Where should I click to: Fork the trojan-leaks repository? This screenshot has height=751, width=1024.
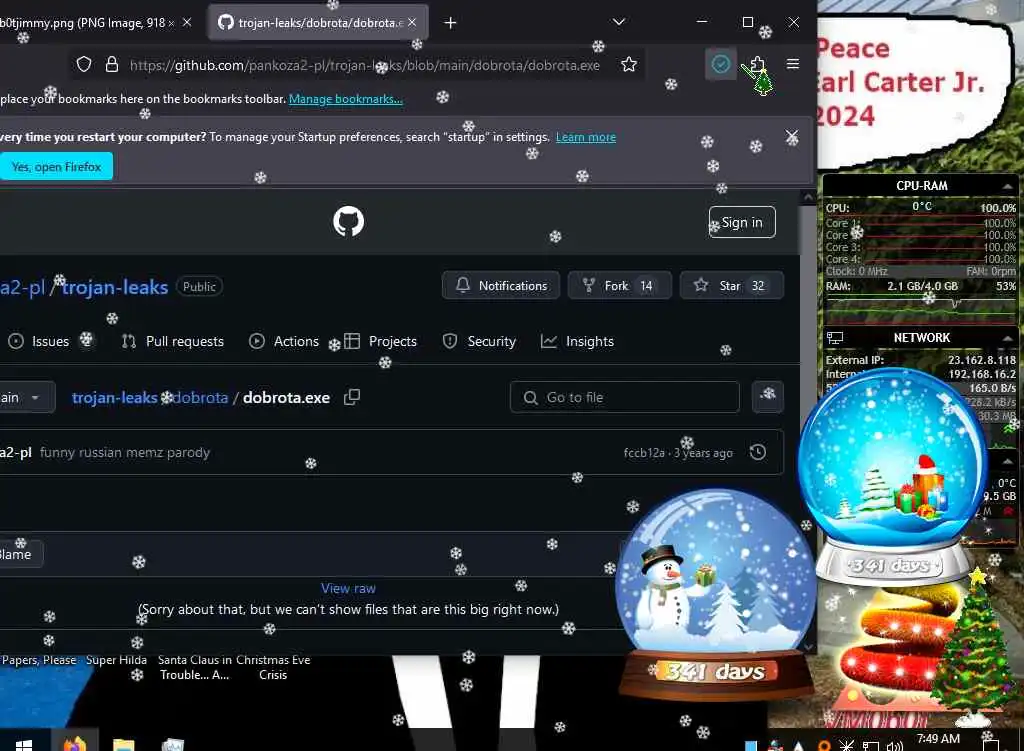(x=619, y=285)
